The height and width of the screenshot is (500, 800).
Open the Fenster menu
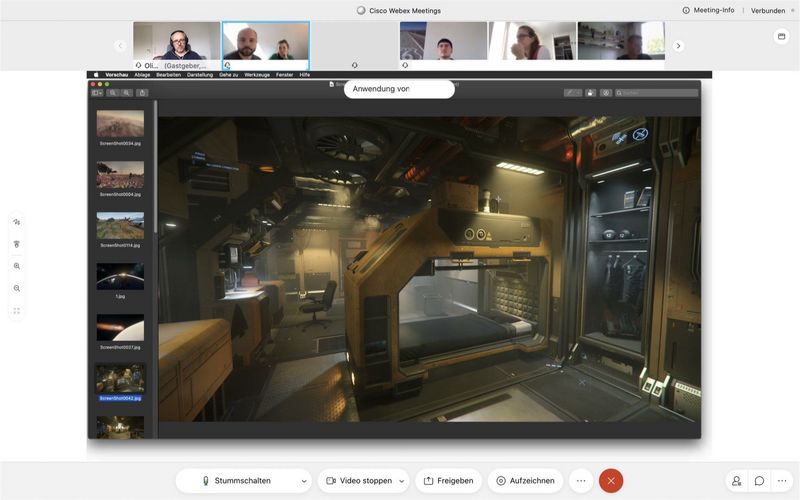pos(285,74)
